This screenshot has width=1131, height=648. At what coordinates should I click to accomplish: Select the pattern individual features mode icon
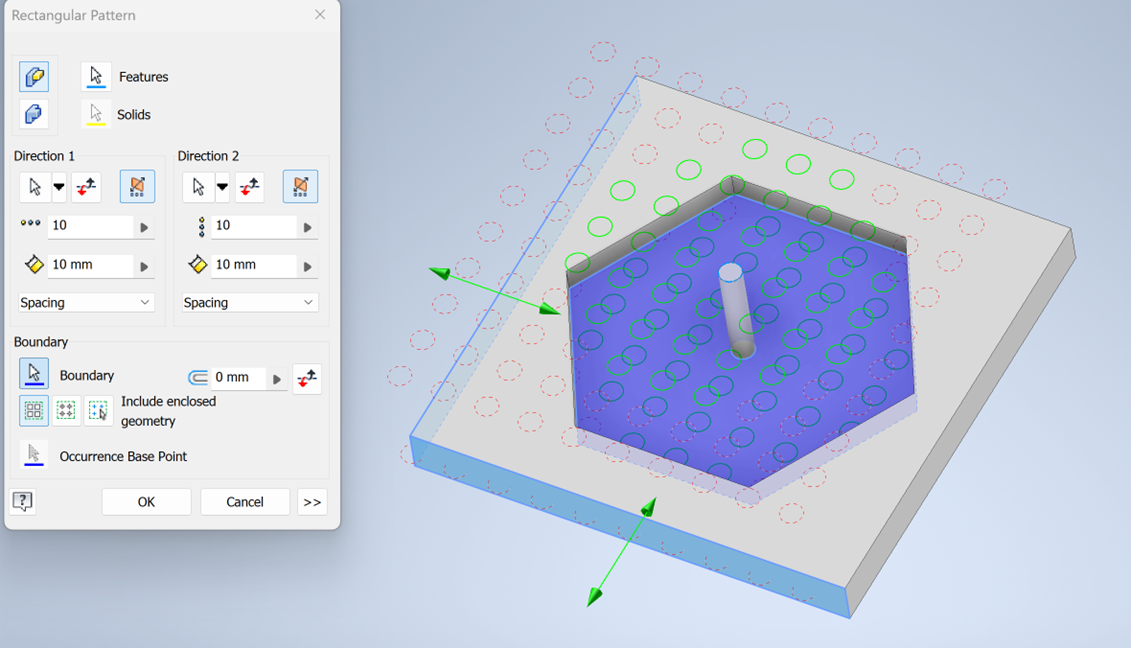tap(34, 76)
